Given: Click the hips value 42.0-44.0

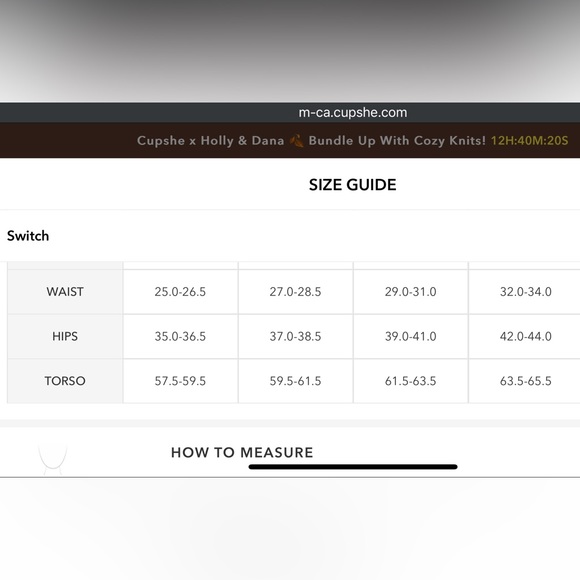Looking at the screenshot, I should 526,336.
